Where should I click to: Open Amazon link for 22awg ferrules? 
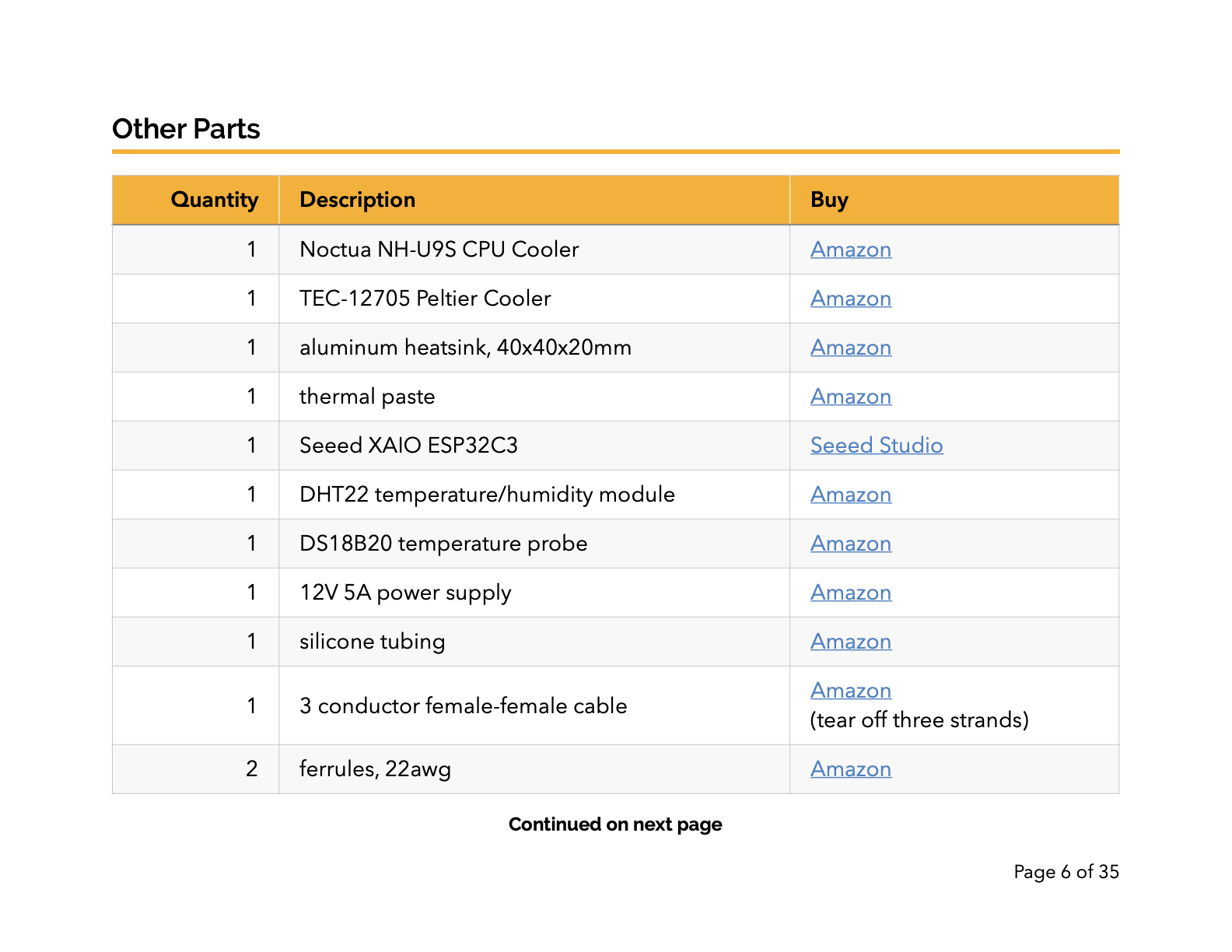tap(851, 769)
